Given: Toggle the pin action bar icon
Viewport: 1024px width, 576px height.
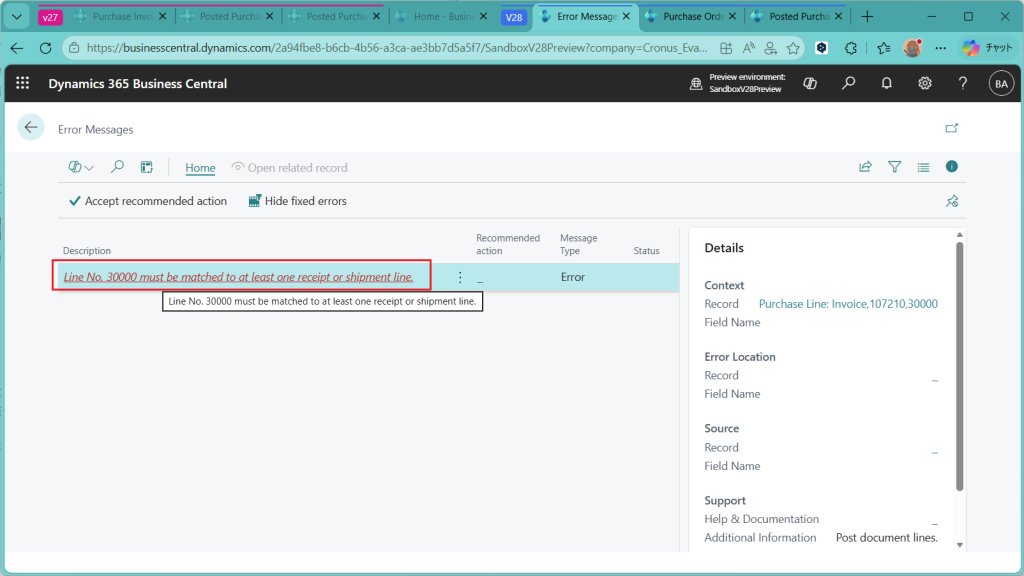Looking at the screenshot, I should pyautogui.click(x=952, y=201).
